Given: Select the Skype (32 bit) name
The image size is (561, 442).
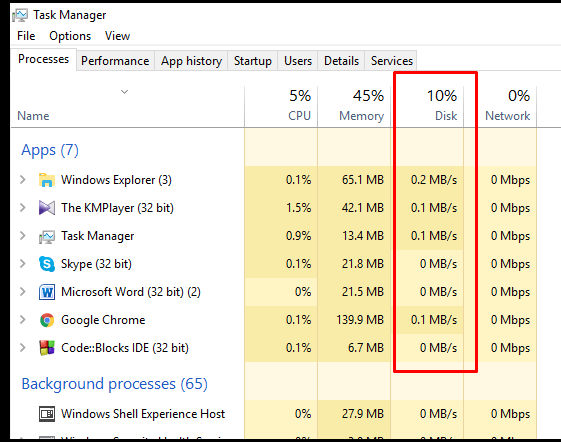Looking at the screenshot, I should [96, 264].
